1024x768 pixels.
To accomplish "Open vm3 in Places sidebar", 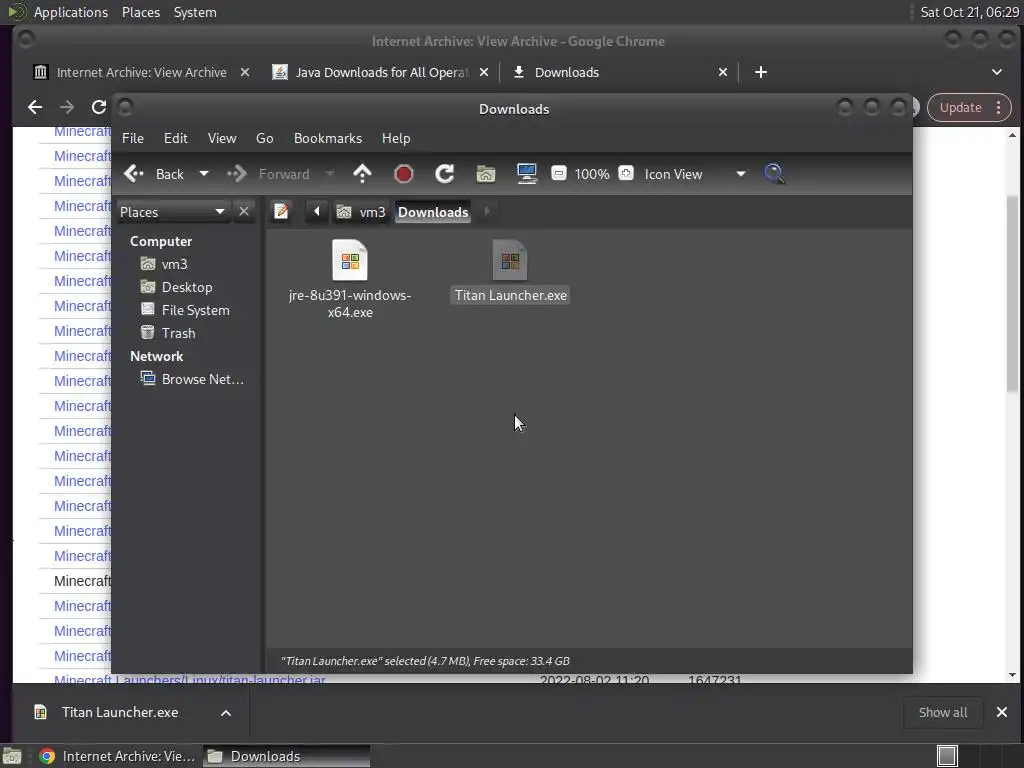I will (174, 264).
